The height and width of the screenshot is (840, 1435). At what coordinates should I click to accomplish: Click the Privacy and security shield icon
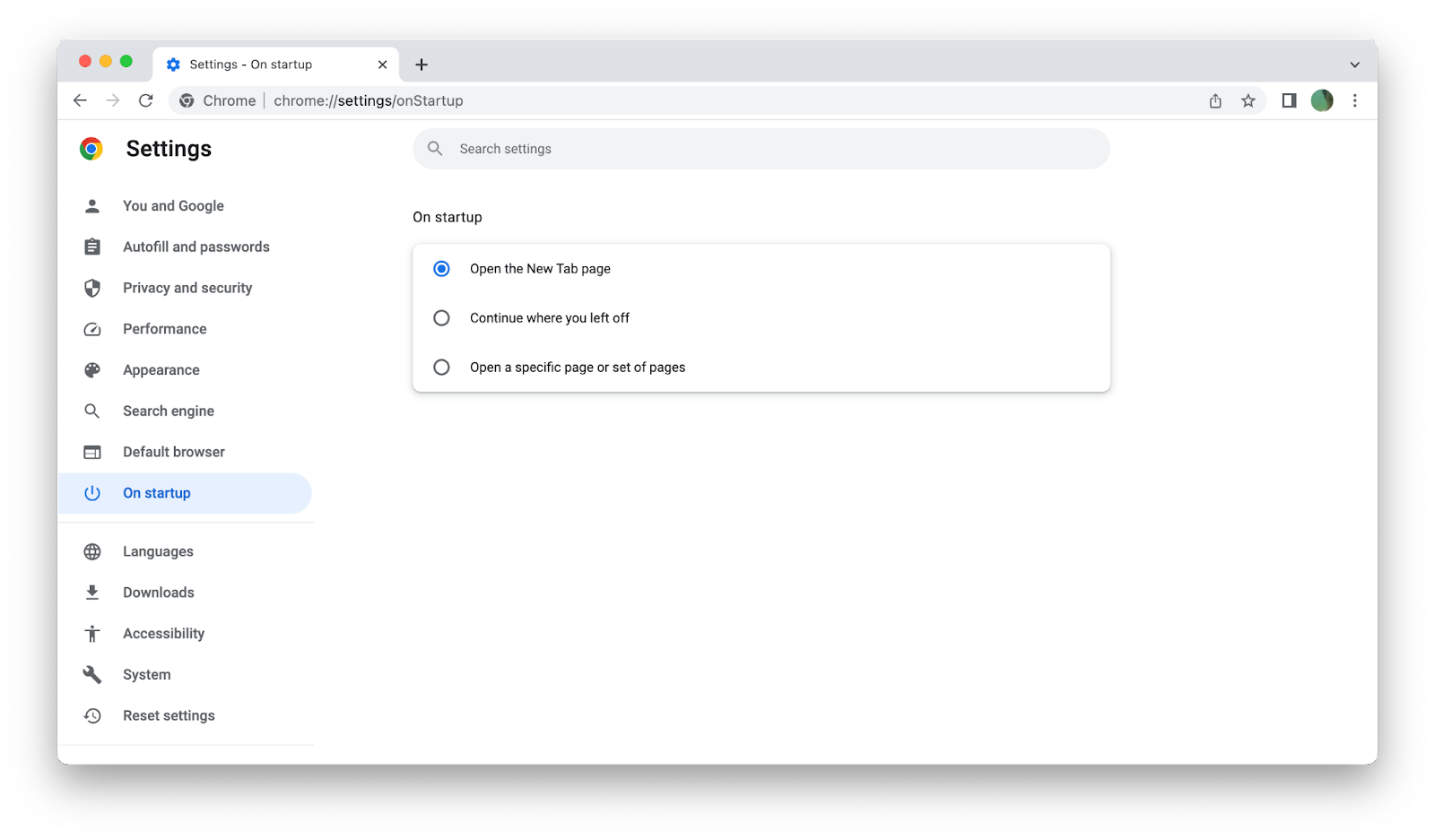pos(92,287)
